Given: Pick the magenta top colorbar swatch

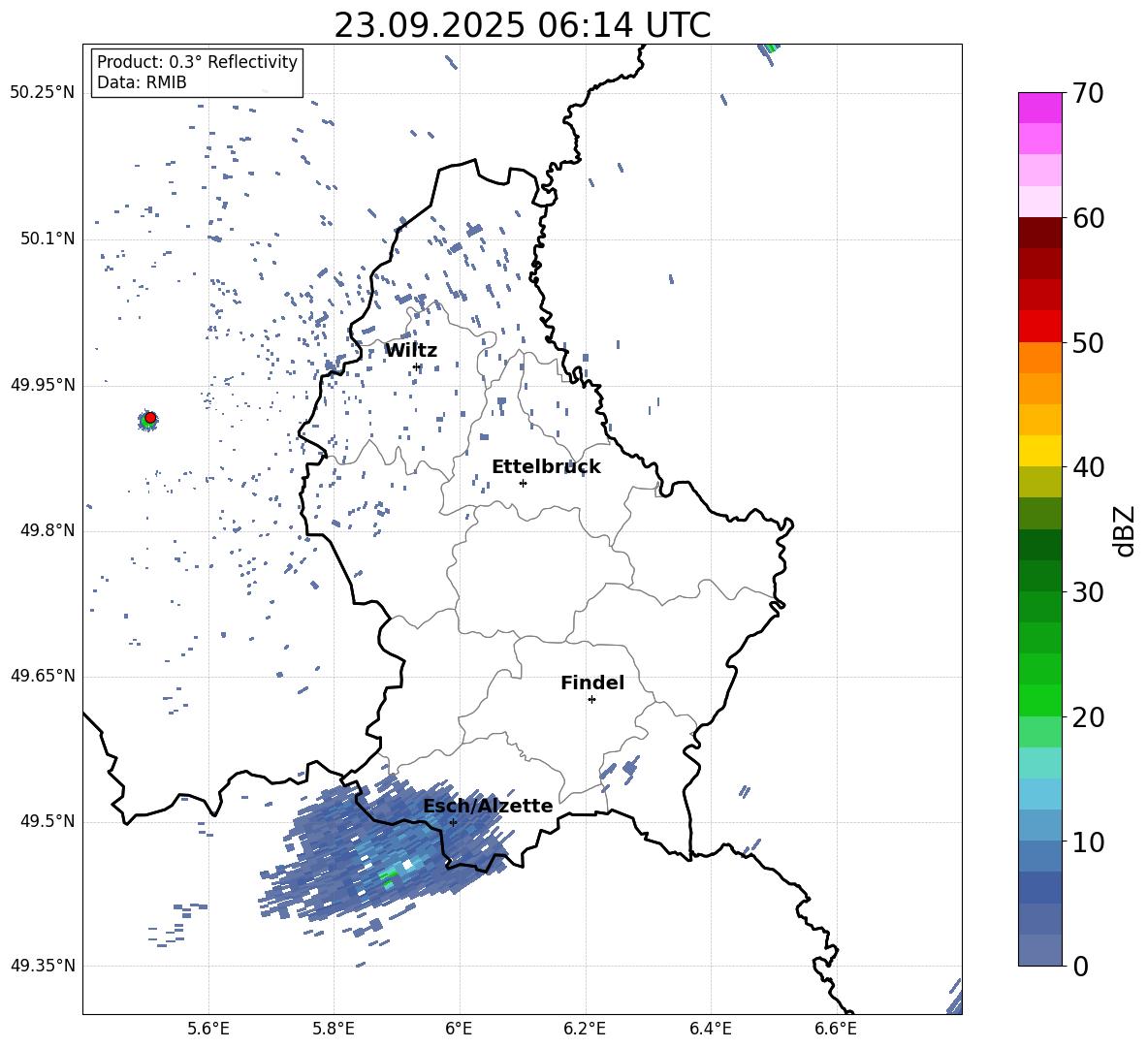Looking at the screenshot, I should (1039, 108).
